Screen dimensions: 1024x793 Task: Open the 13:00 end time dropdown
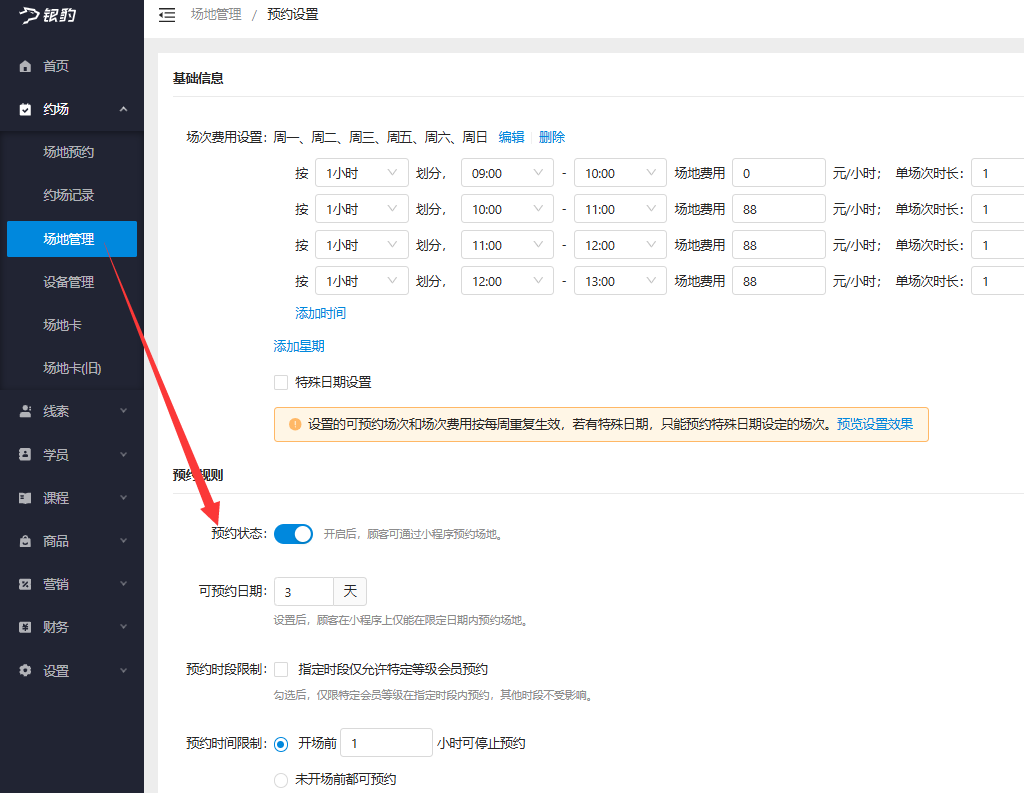pos(620,280)
